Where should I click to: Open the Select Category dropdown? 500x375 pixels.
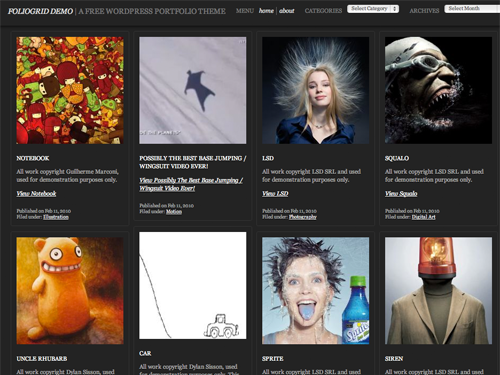point(373,9)
